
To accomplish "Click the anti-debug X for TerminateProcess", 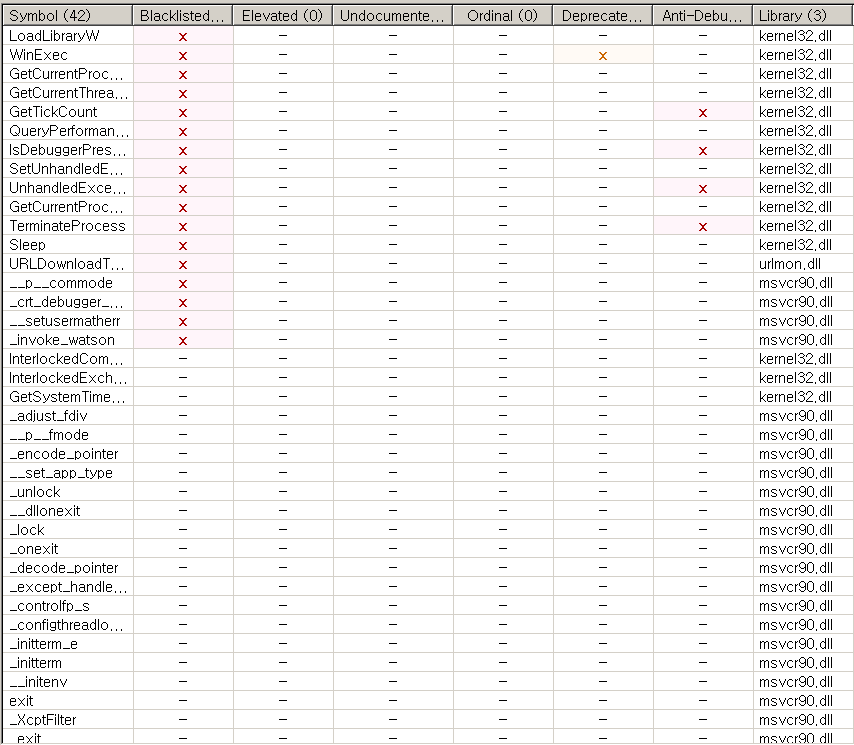I will (x=703, y=227).
